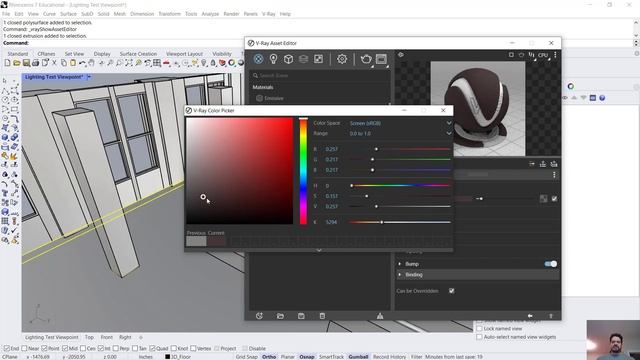This screenshot has height=360, width=640.
Task: Toggle Osnap in the status bar
Action: tap(307, 357)
